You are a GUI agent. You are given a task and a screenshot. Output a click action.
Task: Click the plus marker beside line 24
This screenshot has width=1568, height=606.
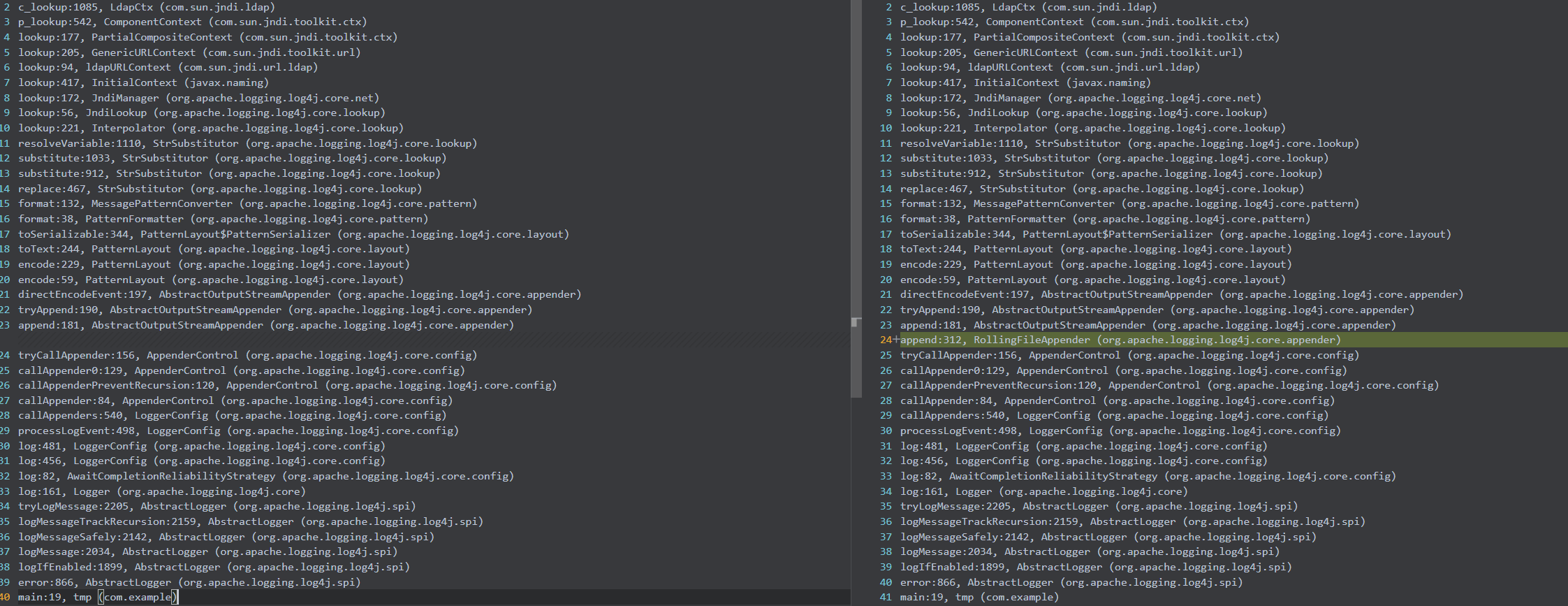coord(896,340)
